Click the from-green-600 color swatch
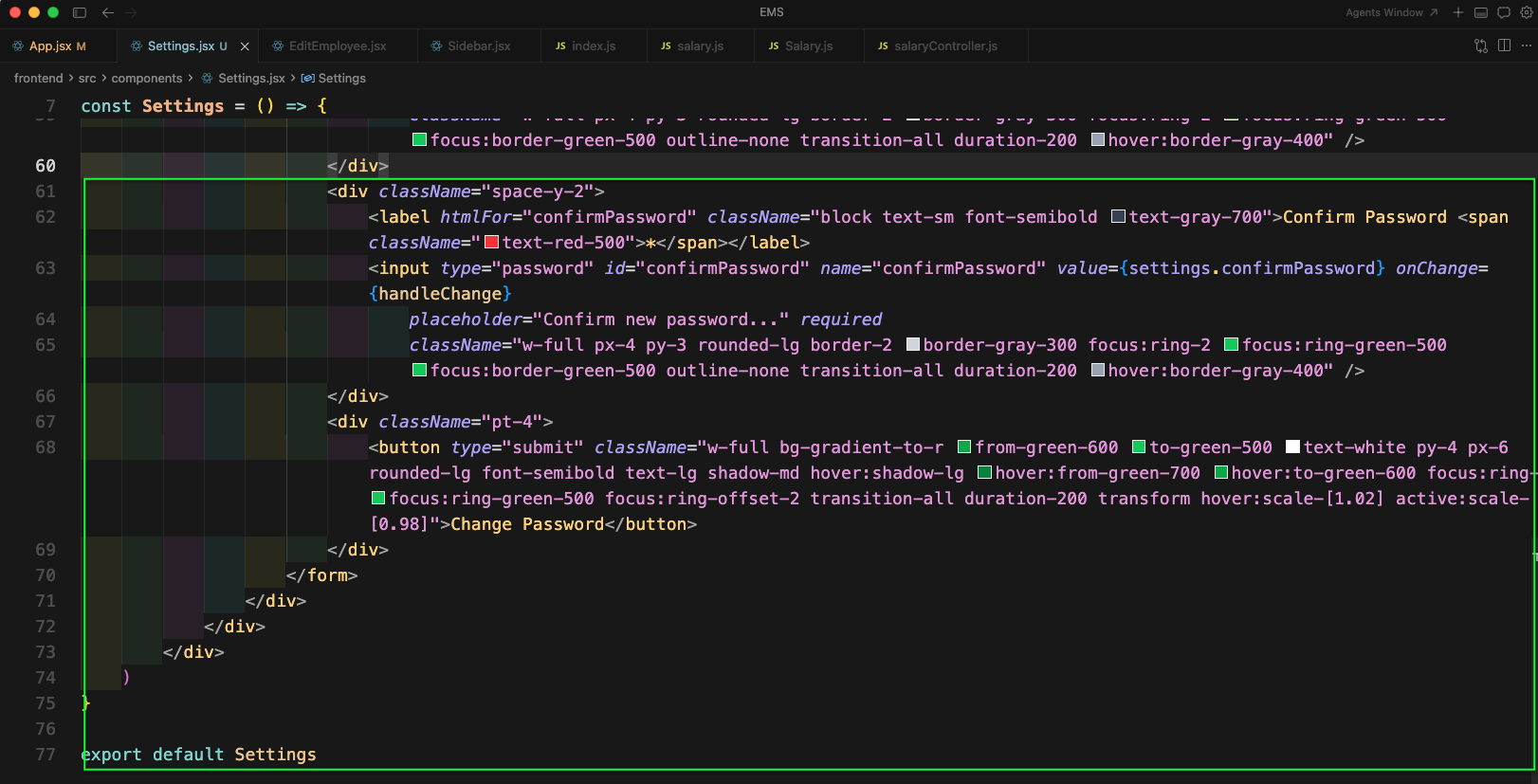The image size is (1538, 784). click(964, 447)
